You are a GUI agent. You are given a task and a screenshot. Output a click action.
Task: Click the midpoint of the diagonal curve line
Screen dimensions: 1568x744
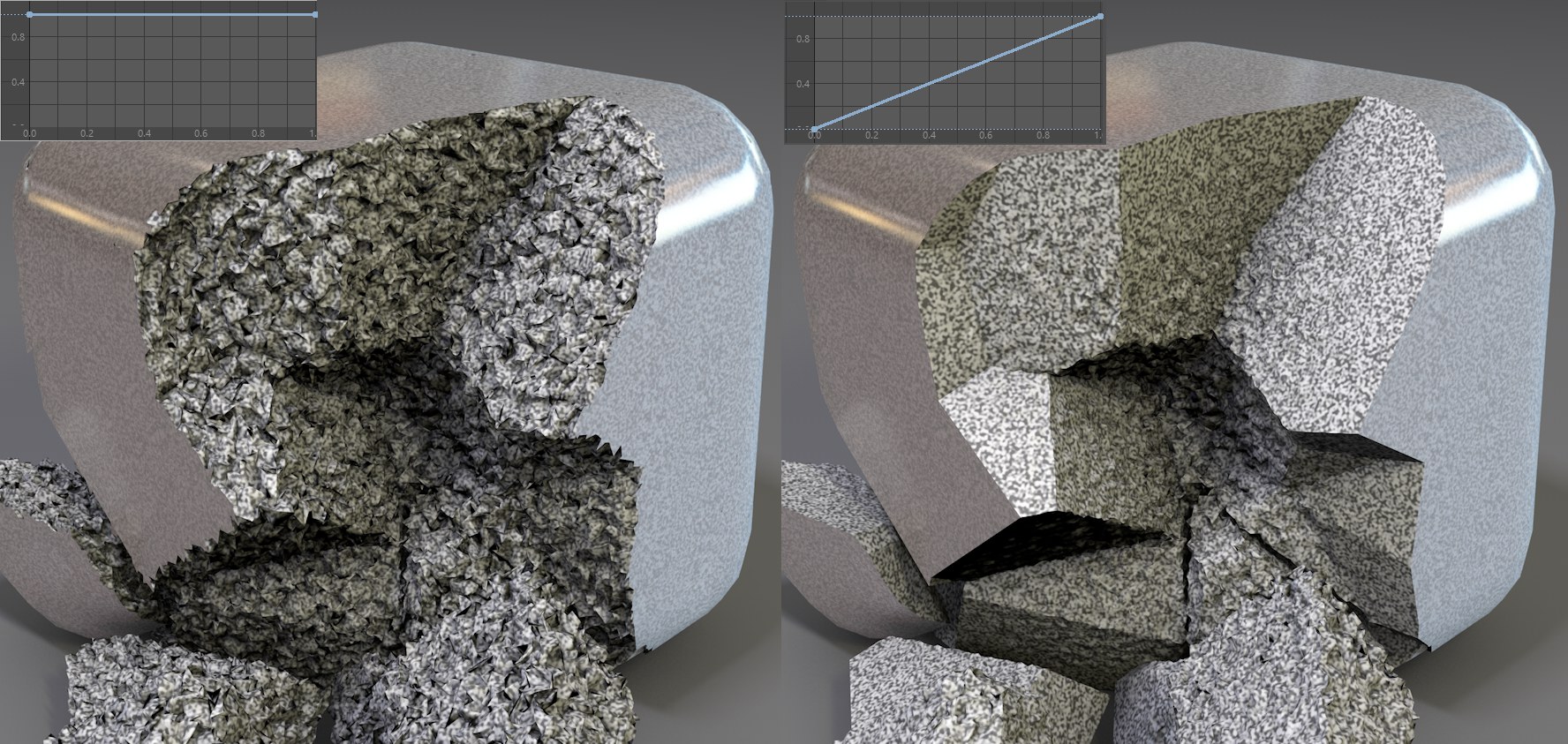click(957, 72)
